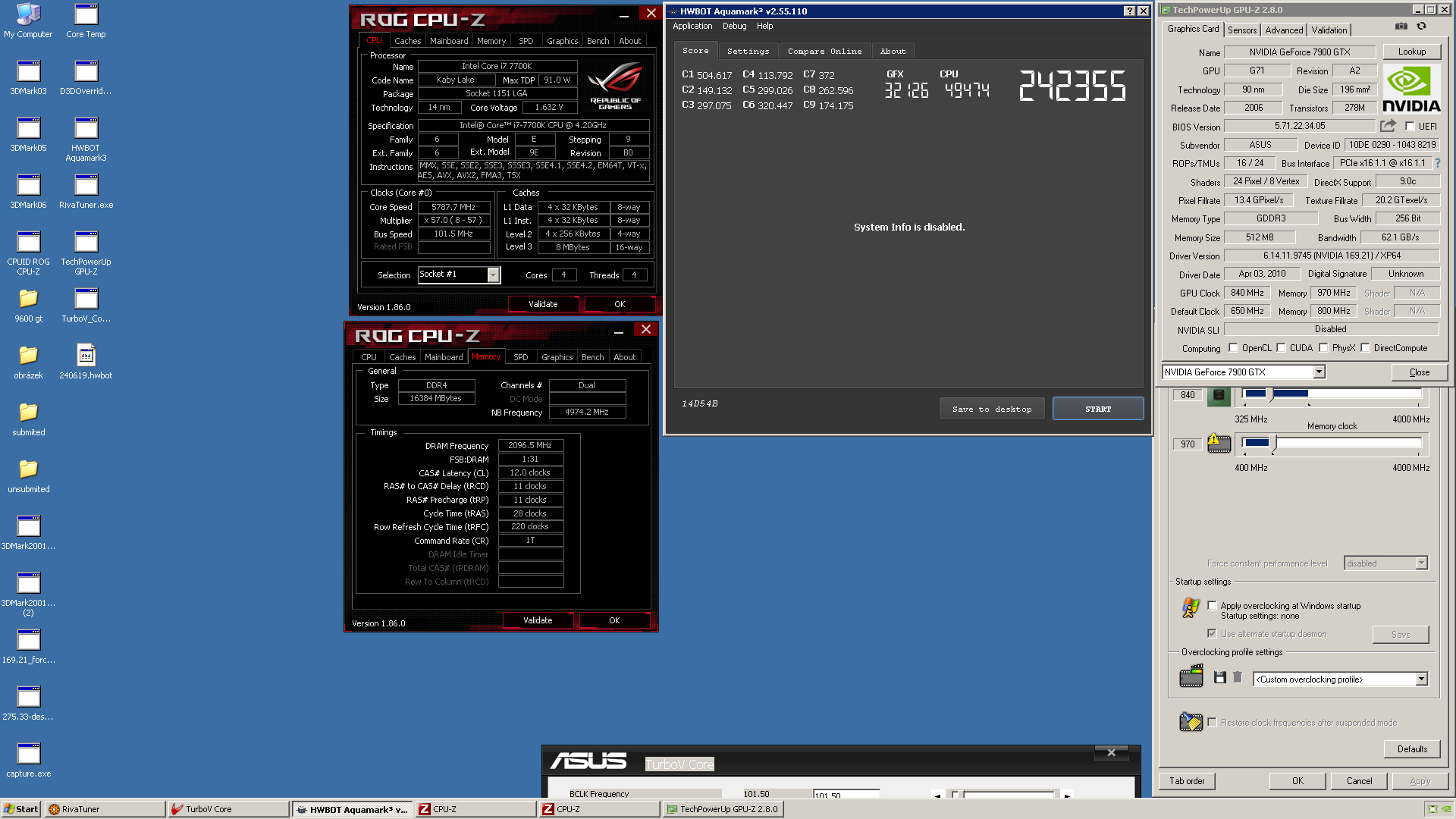Click the BCLK Frequency input field showing 101.50

[846, 795]
